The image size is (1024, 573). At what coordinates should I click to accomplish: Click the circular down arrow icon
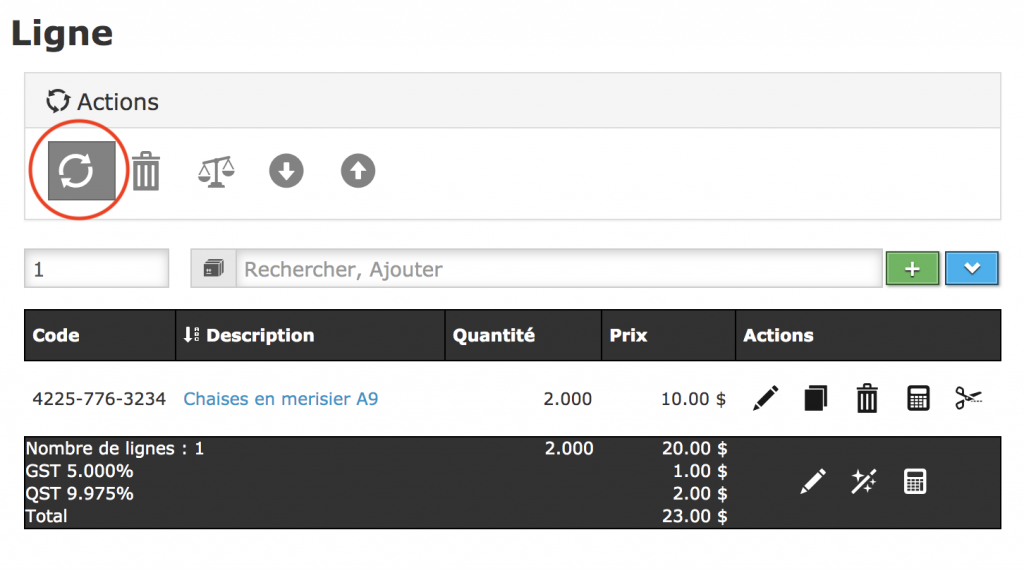click(x=286, y=172)
